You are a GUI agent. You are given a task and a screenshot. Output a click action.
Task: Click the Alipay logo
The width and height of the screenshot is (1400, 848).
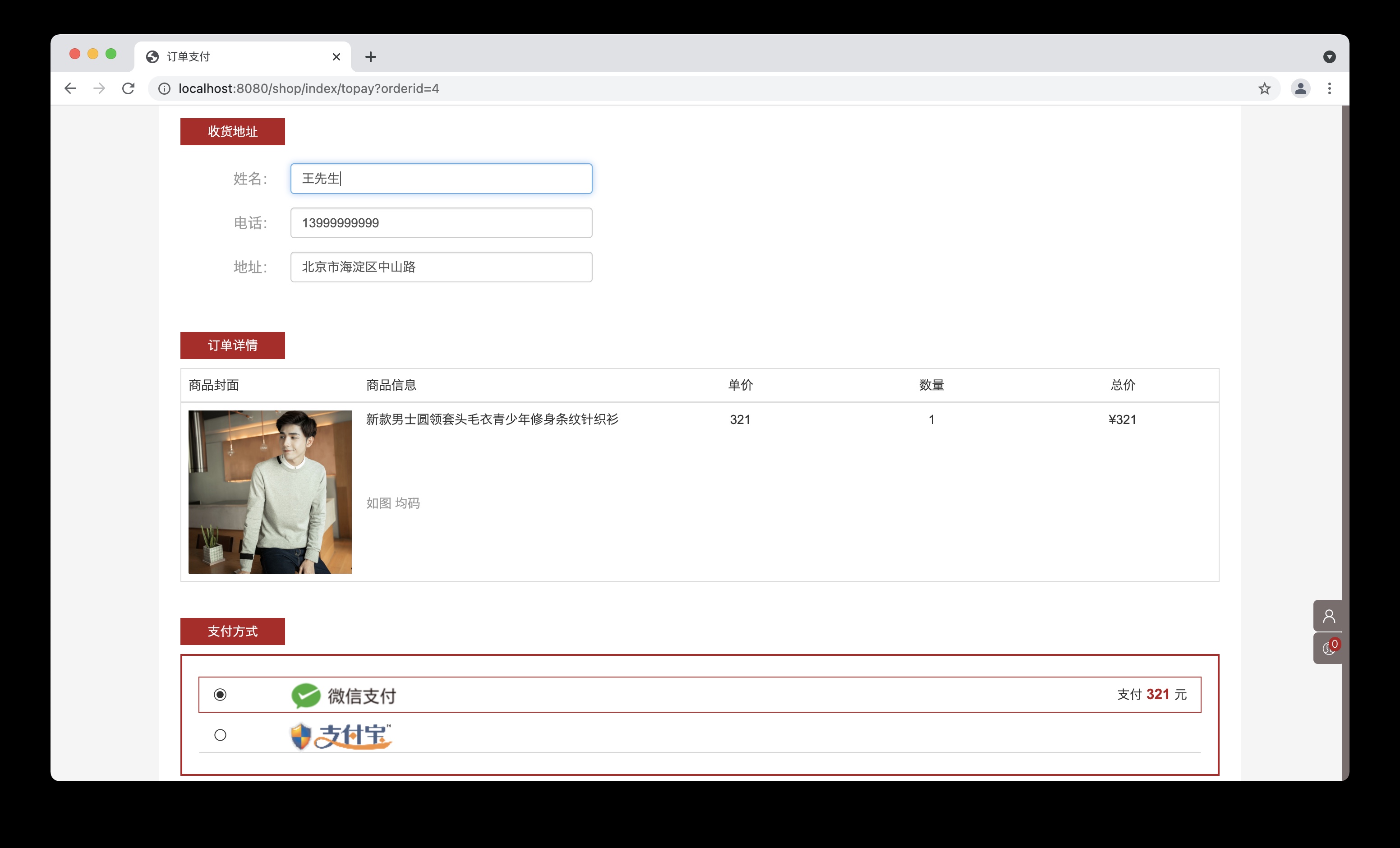coord(341,736)
